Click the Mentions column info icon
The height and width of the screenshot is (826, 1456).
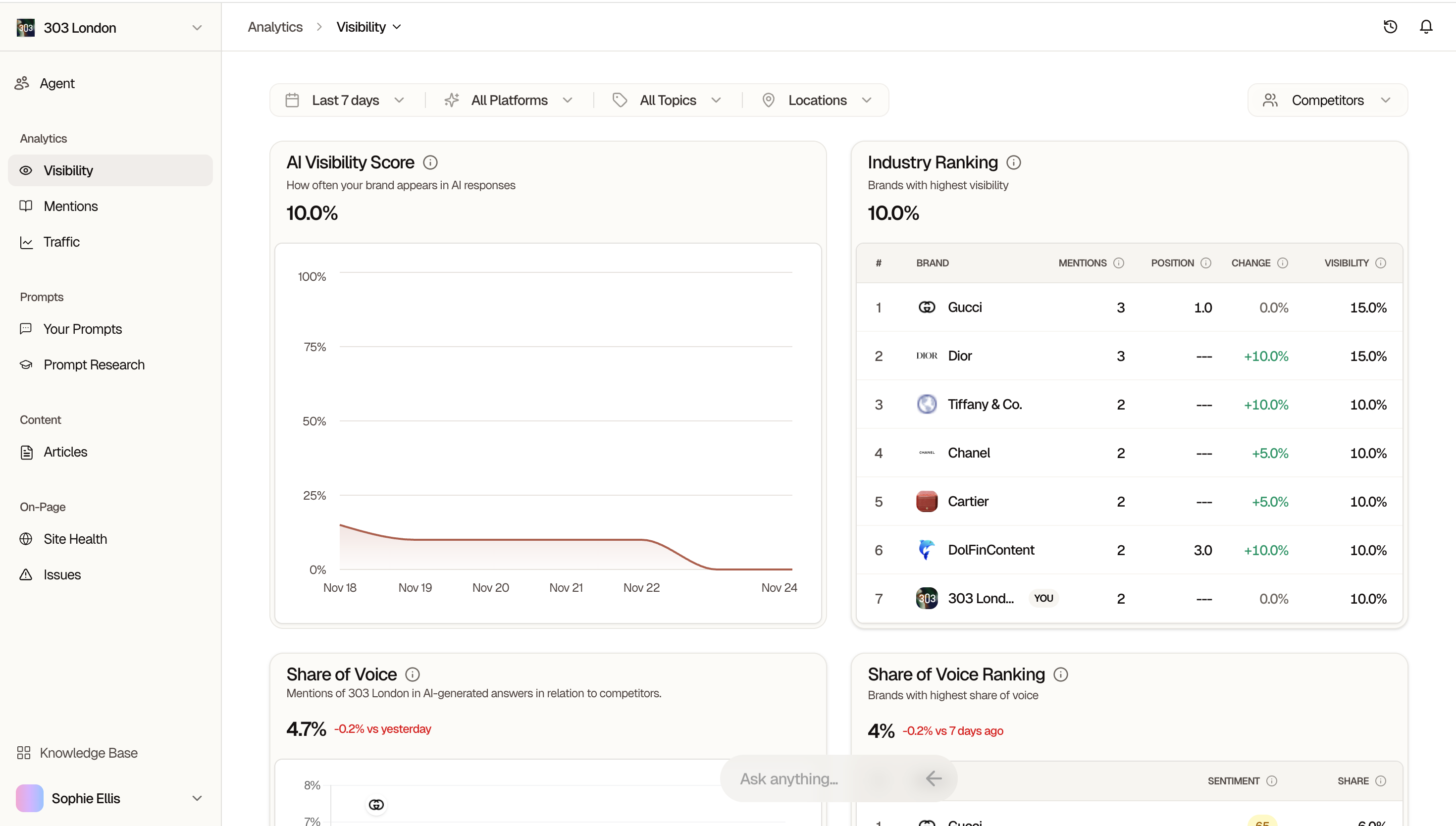click(x=1119, y=263)
